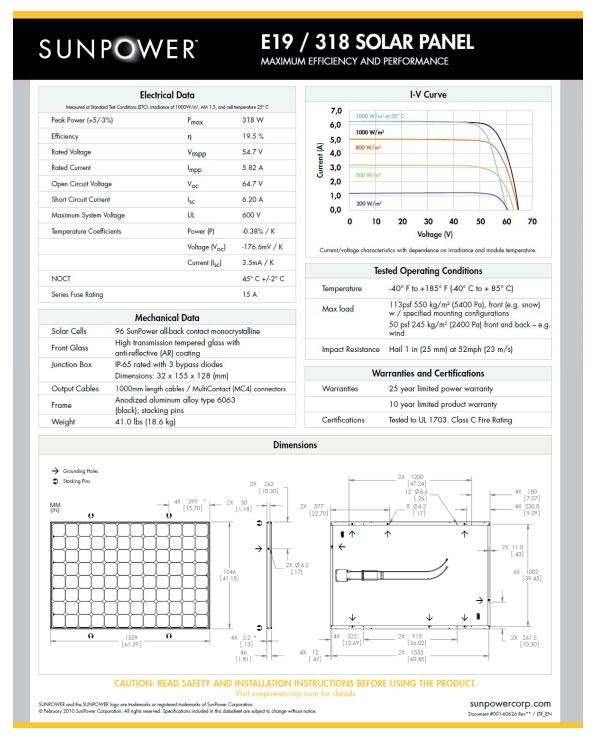Click 'Anodized aluminum alloy type 6063' text

[175, 400]
